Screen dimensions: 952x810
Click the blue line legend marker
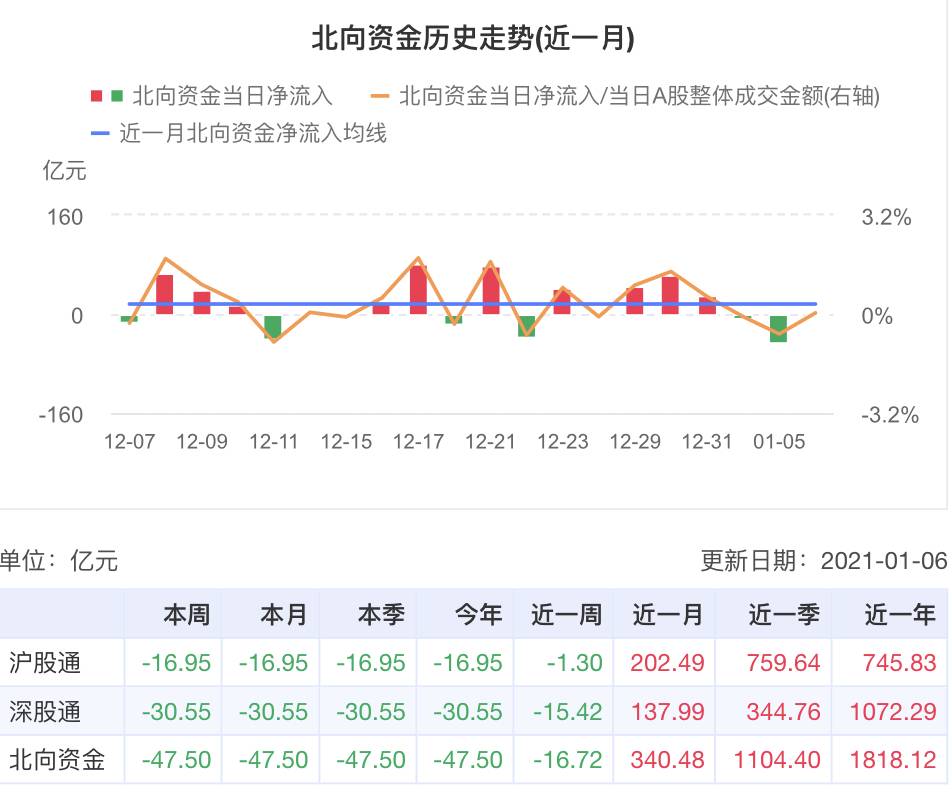(x=100, y=133)
